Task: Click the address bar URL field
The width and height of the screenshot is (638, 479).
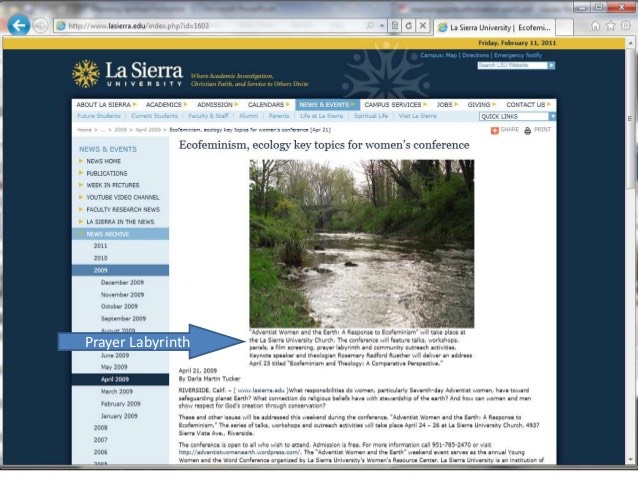Action: pyautogui.click(x=212, y=26)
